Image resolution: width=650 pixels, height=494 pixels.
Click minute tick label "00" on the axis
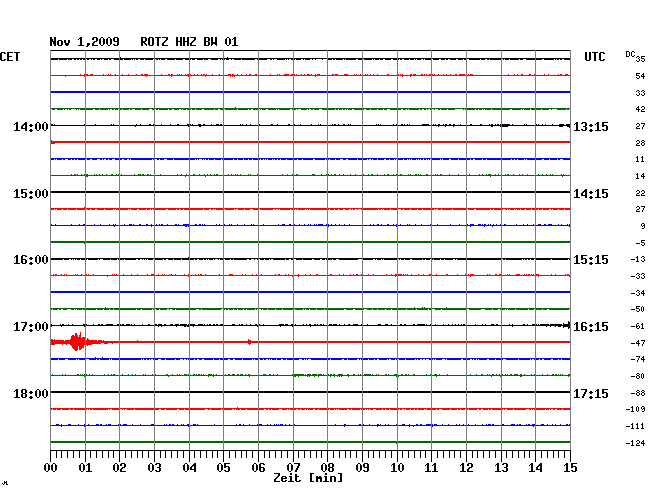point(51,467)
